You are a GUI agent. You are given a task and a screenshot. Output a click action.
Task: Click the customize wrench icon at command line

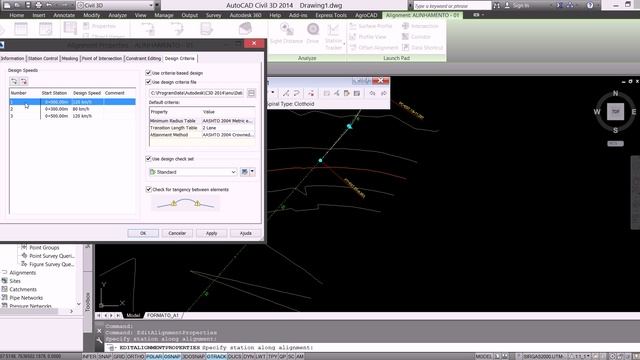(x=99, y=340)
